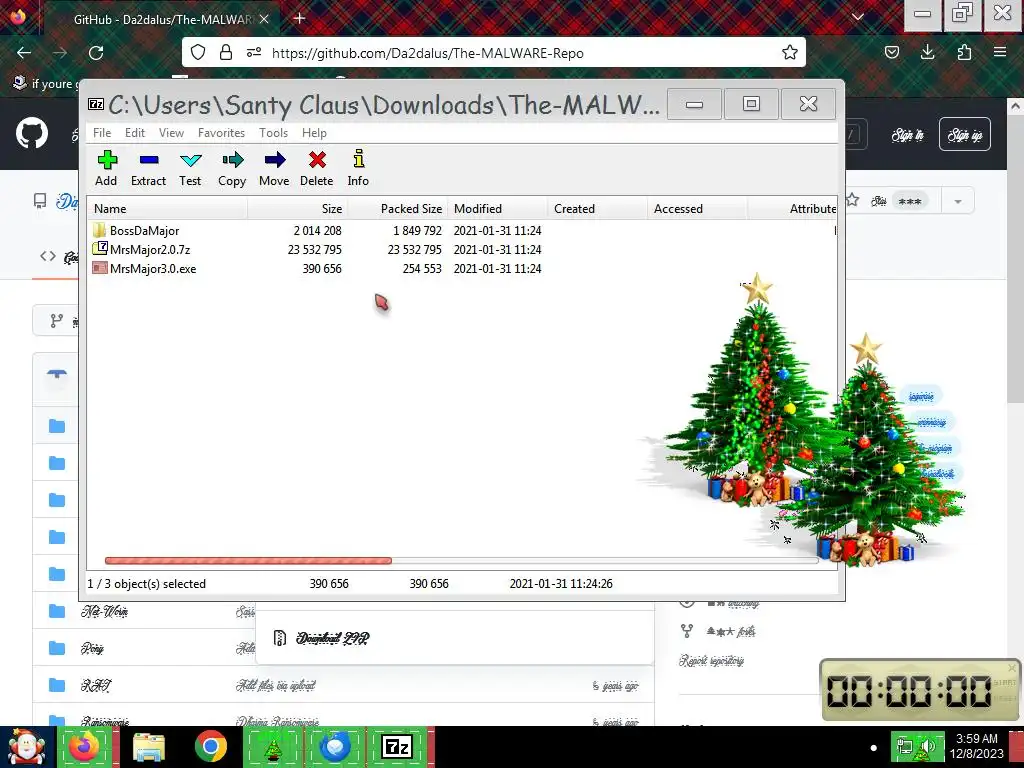Click the 7z icon in the title bar

tap(96, 104)
